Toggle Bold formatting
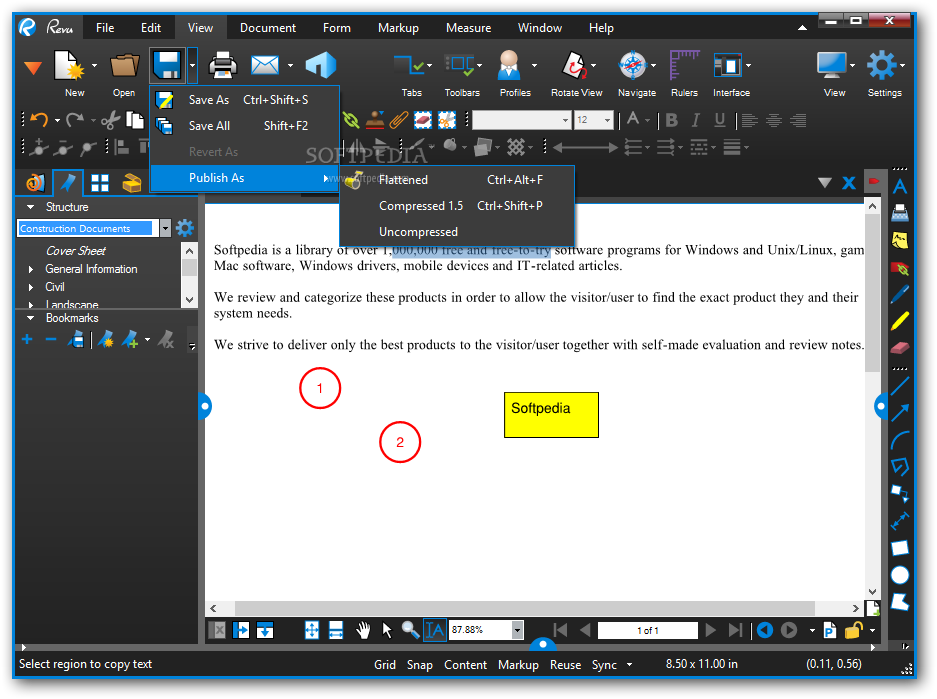Image resolution: width=937 pixels, height=699 pixels. (672, 120)
